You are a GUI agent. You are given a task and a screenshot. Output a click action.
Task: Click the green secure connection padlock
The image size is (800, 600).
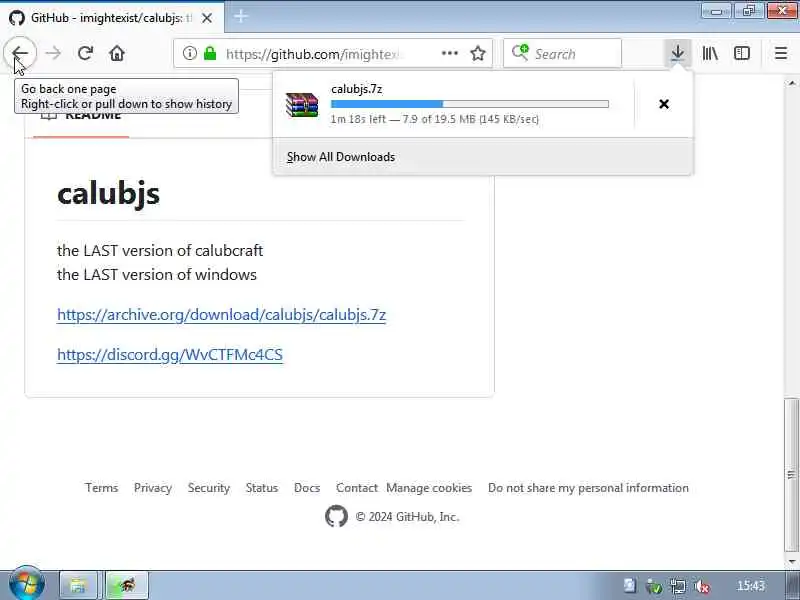click(210, 53)
